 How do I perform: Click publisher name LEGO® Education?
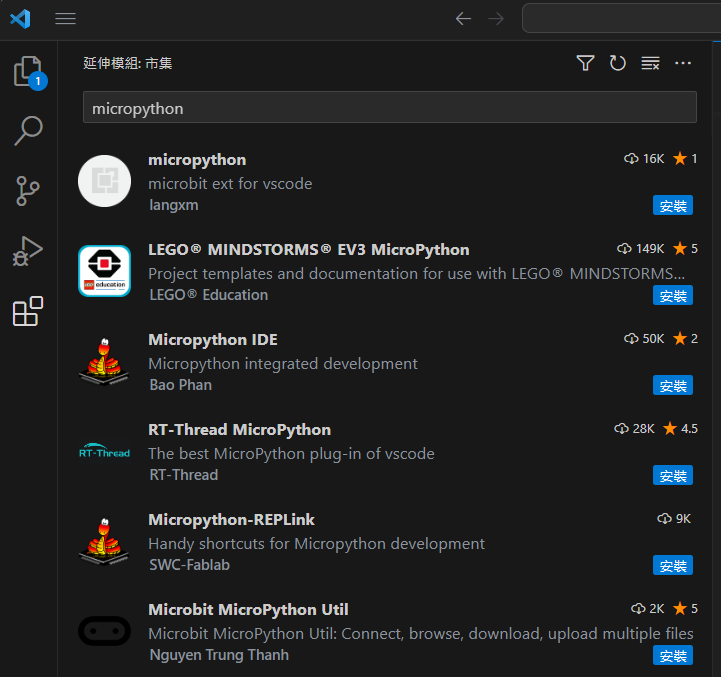tap(208, 295)
